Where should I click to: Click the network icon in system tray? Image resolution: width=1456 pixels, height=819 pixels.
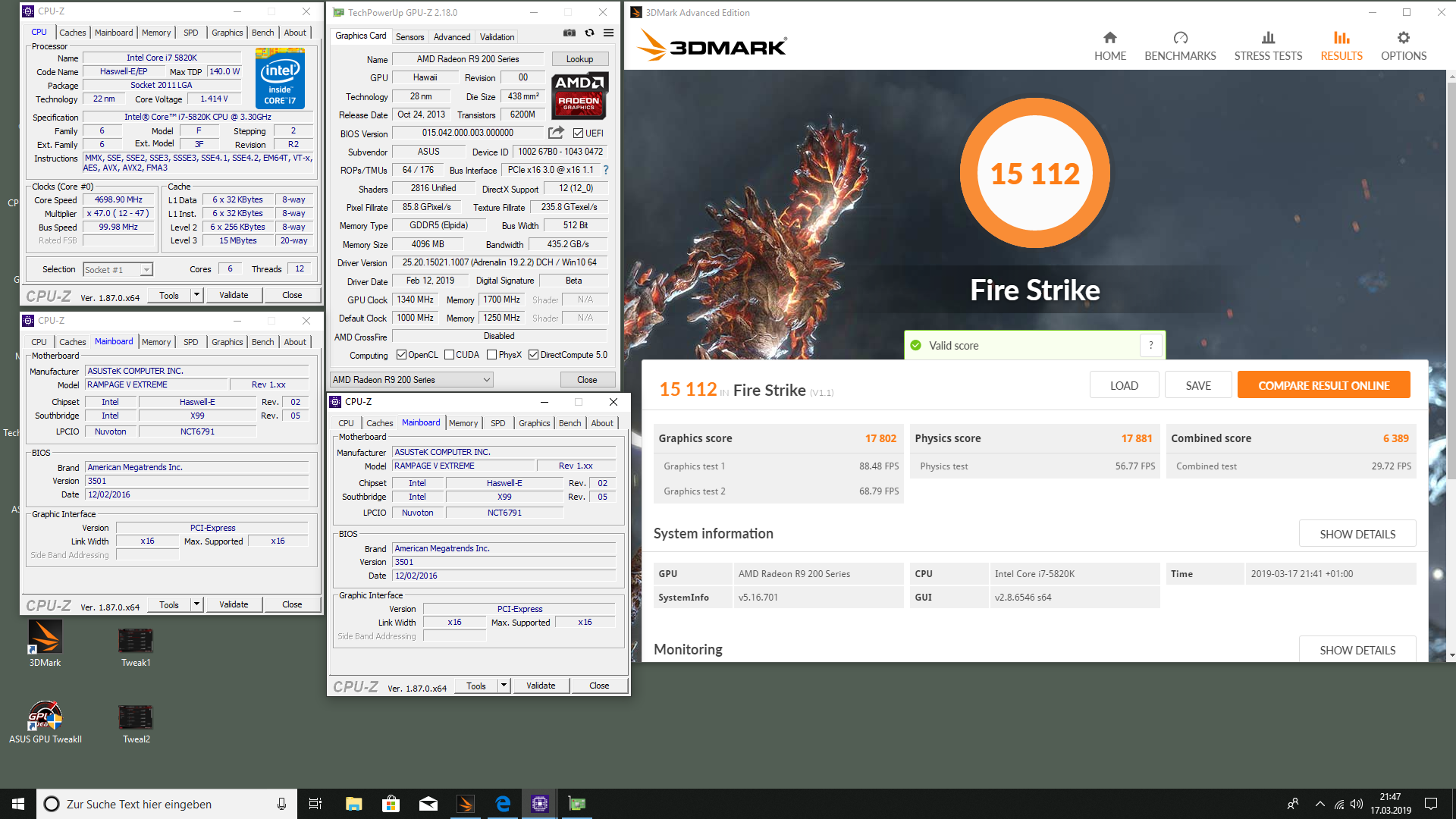[1339, 804]
